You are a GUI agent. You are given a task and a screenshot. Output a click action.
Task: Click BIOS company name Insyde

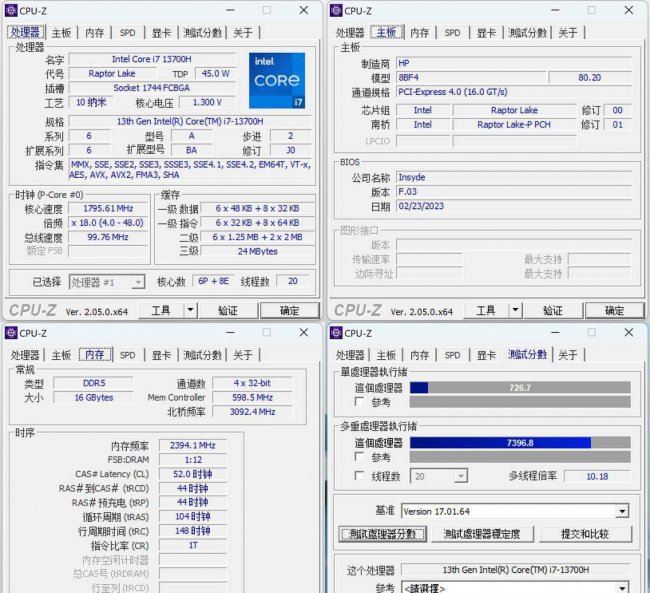(x=514, y=177)
